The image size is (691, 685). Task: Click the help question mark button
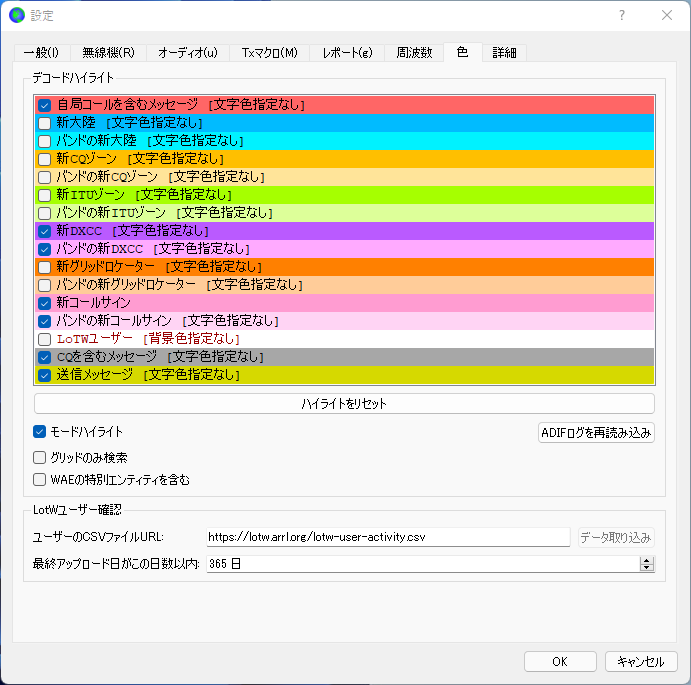click(x=621, y=15)
